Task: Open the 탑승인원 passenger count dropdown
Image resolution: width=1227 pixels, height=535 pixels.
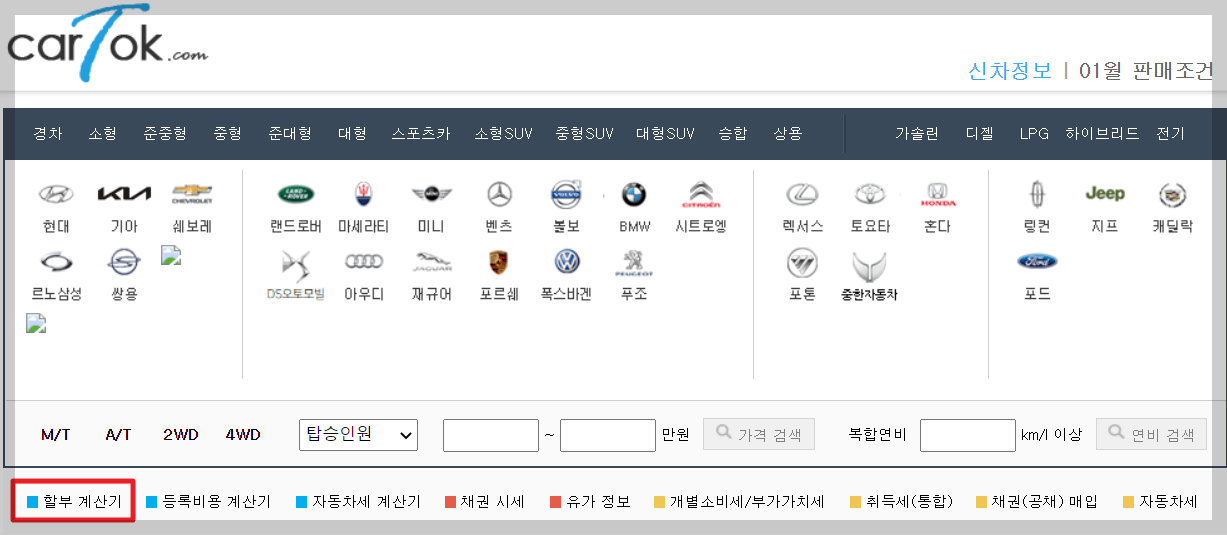Action: click(358, 434)
